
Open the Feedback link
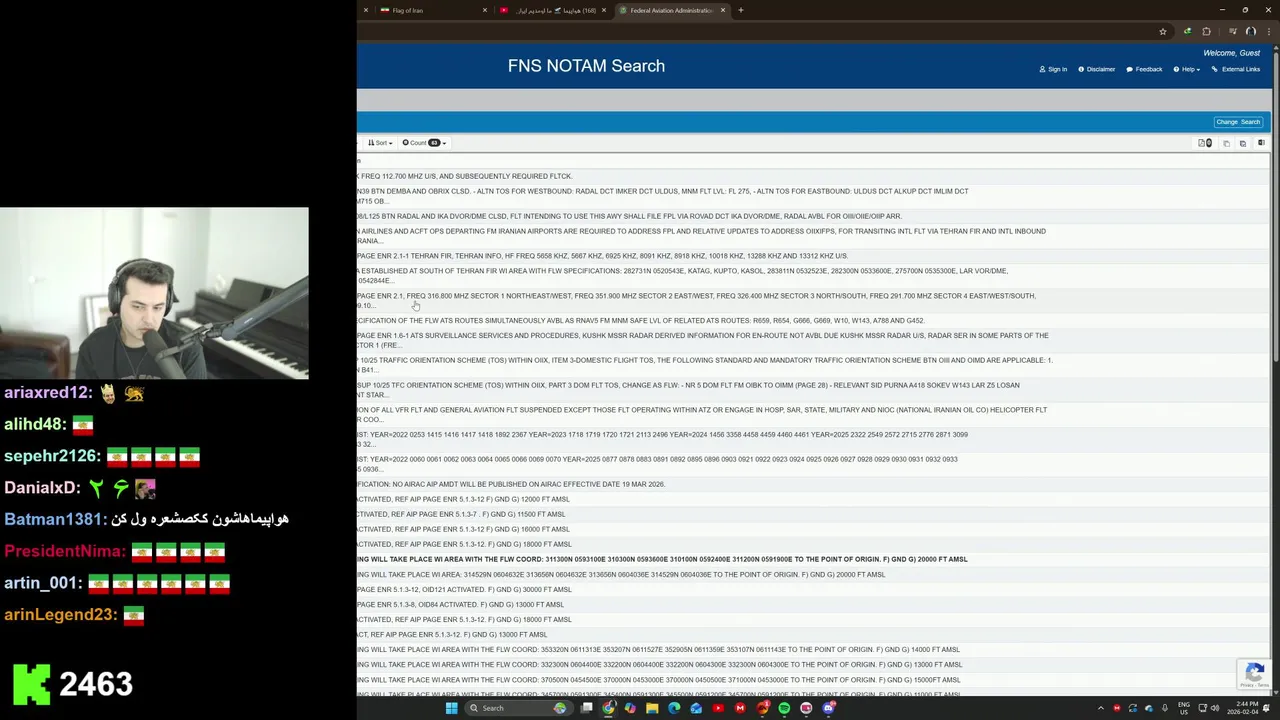pyautogui.click(x=1144, y=69)
